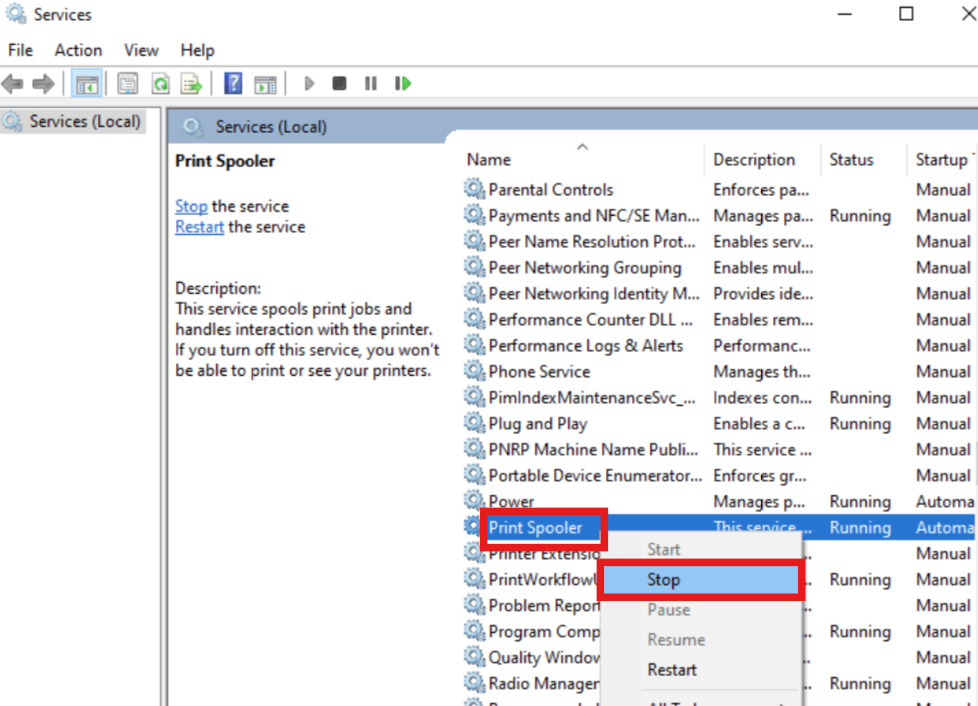
Task: Choose Resume in the context menu
Action: coord(676,640)
